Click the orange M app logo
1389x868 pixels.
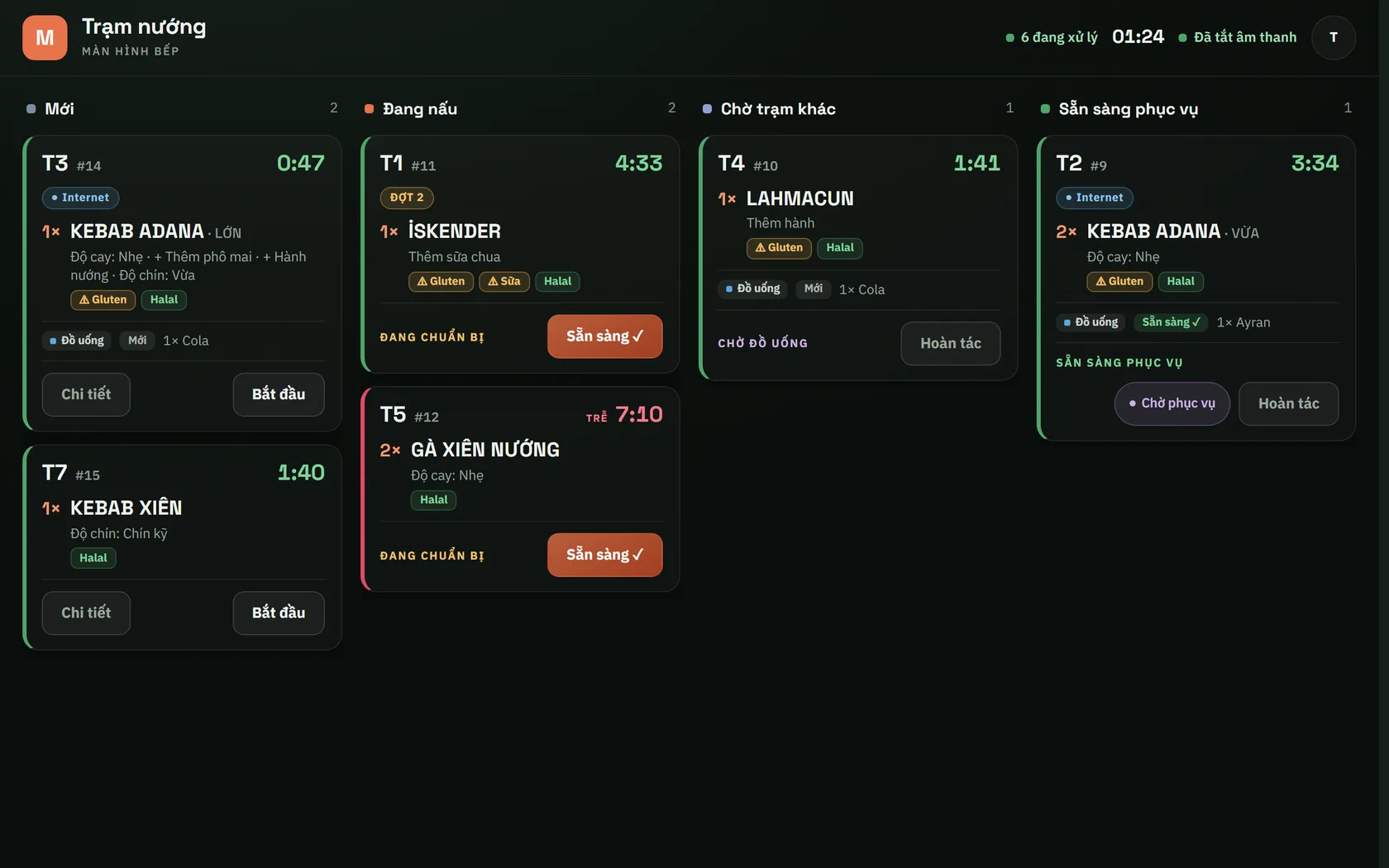point(45,38)
